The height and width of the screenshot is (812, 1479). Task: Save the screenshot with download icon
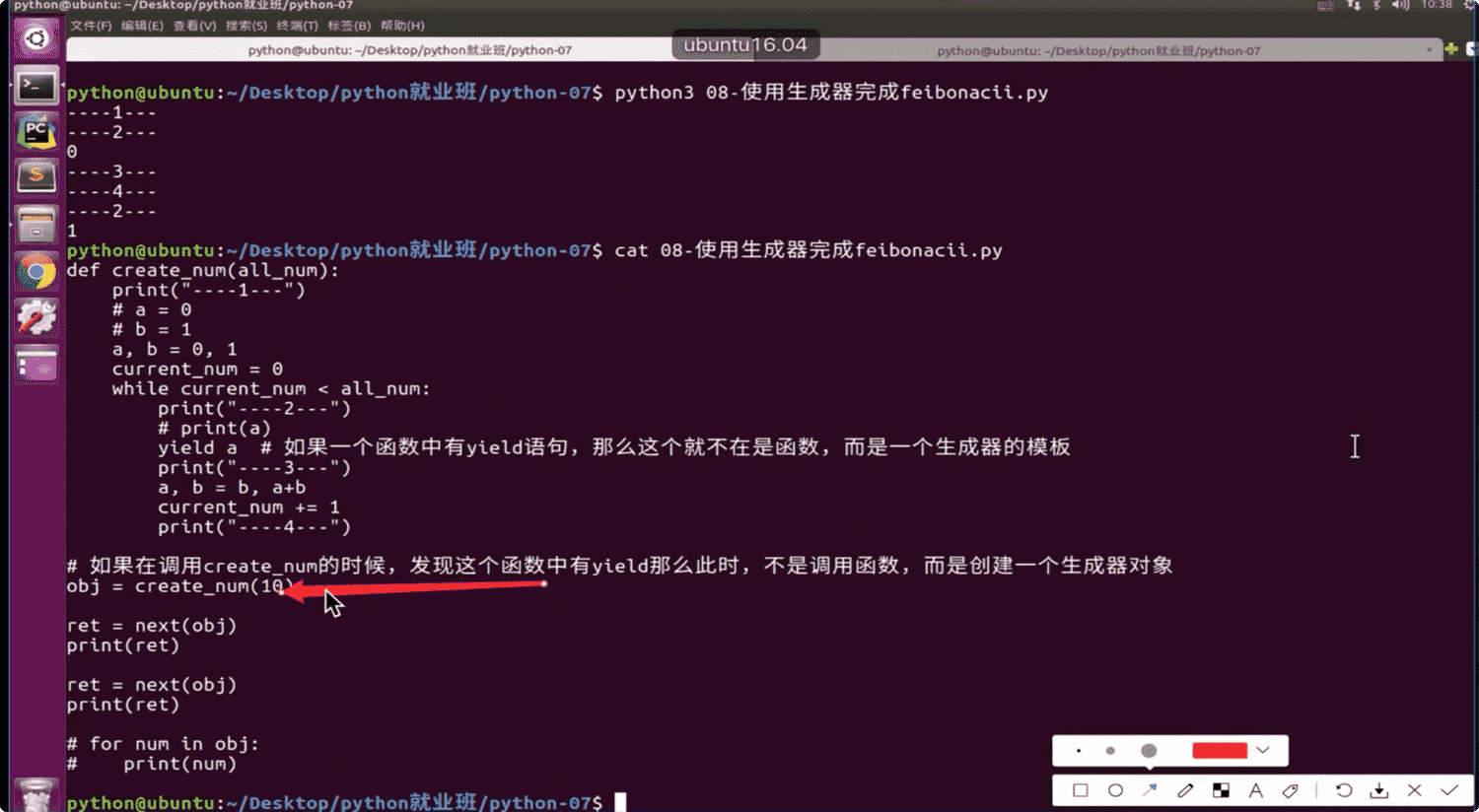pos(1379,790)
